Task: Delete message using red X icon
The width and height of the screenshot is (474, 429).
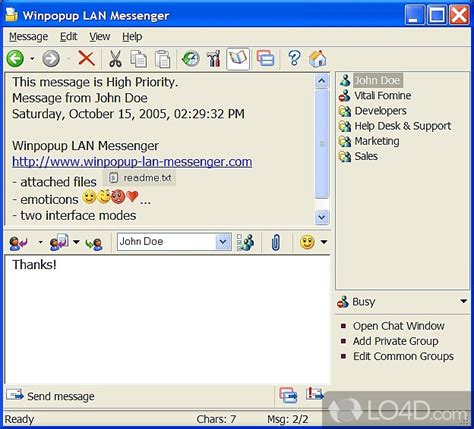Action: click(86, 59)
